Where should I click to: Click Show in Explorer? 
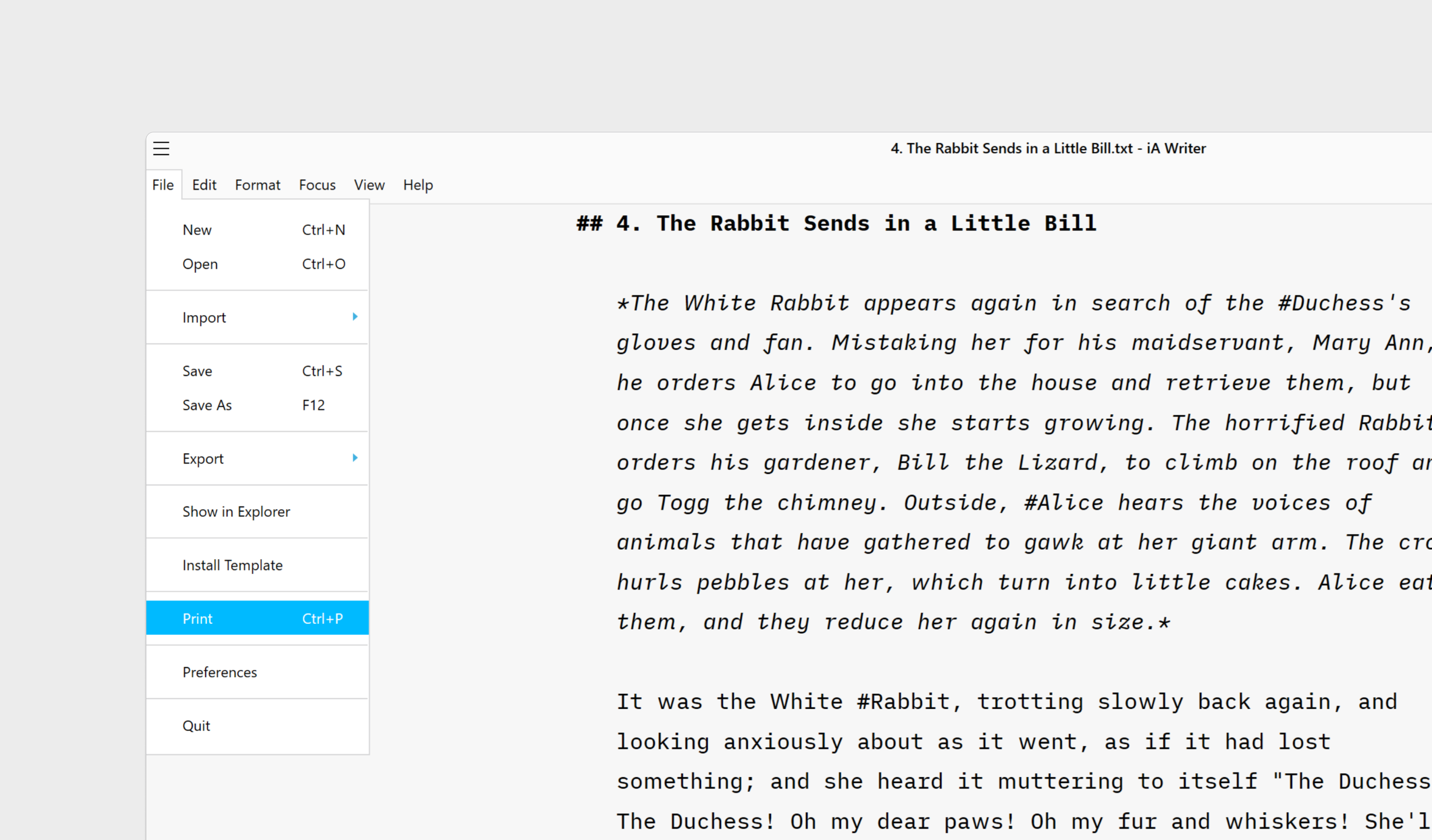click(x=257, y=512)
